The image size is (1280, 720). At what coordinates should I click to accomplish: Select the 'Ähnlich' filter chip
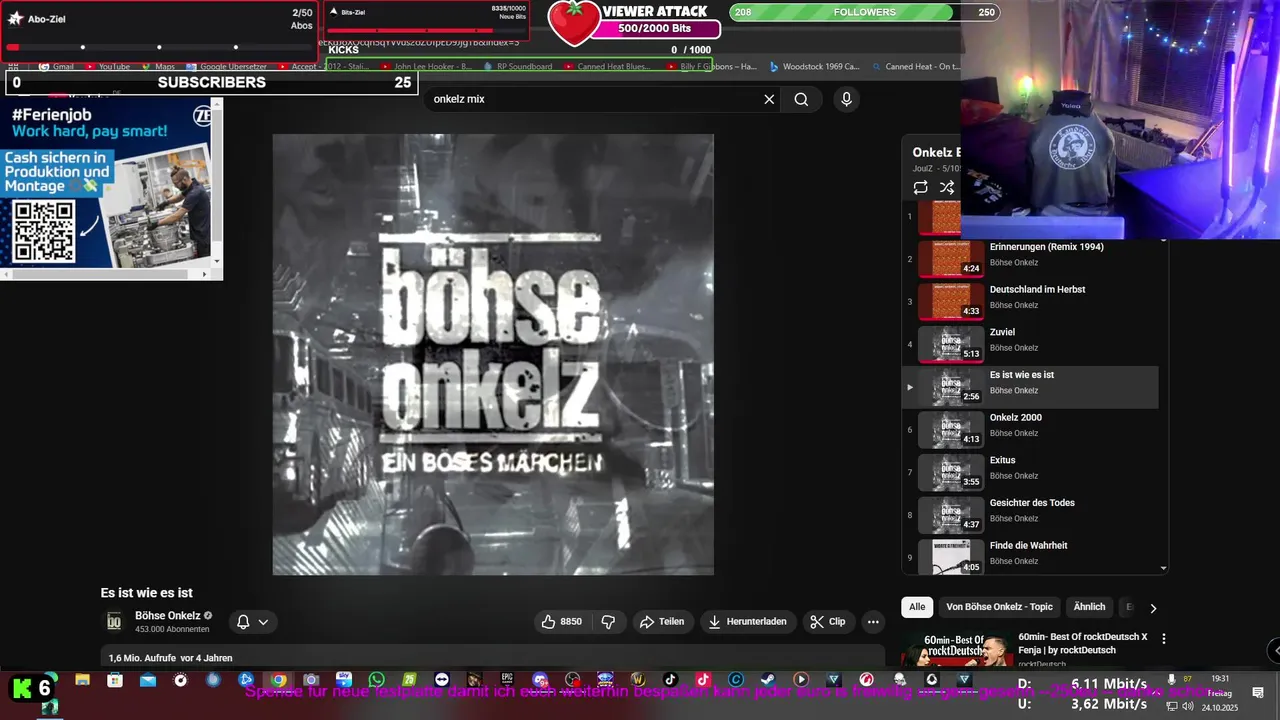(x=1089, y=607)
